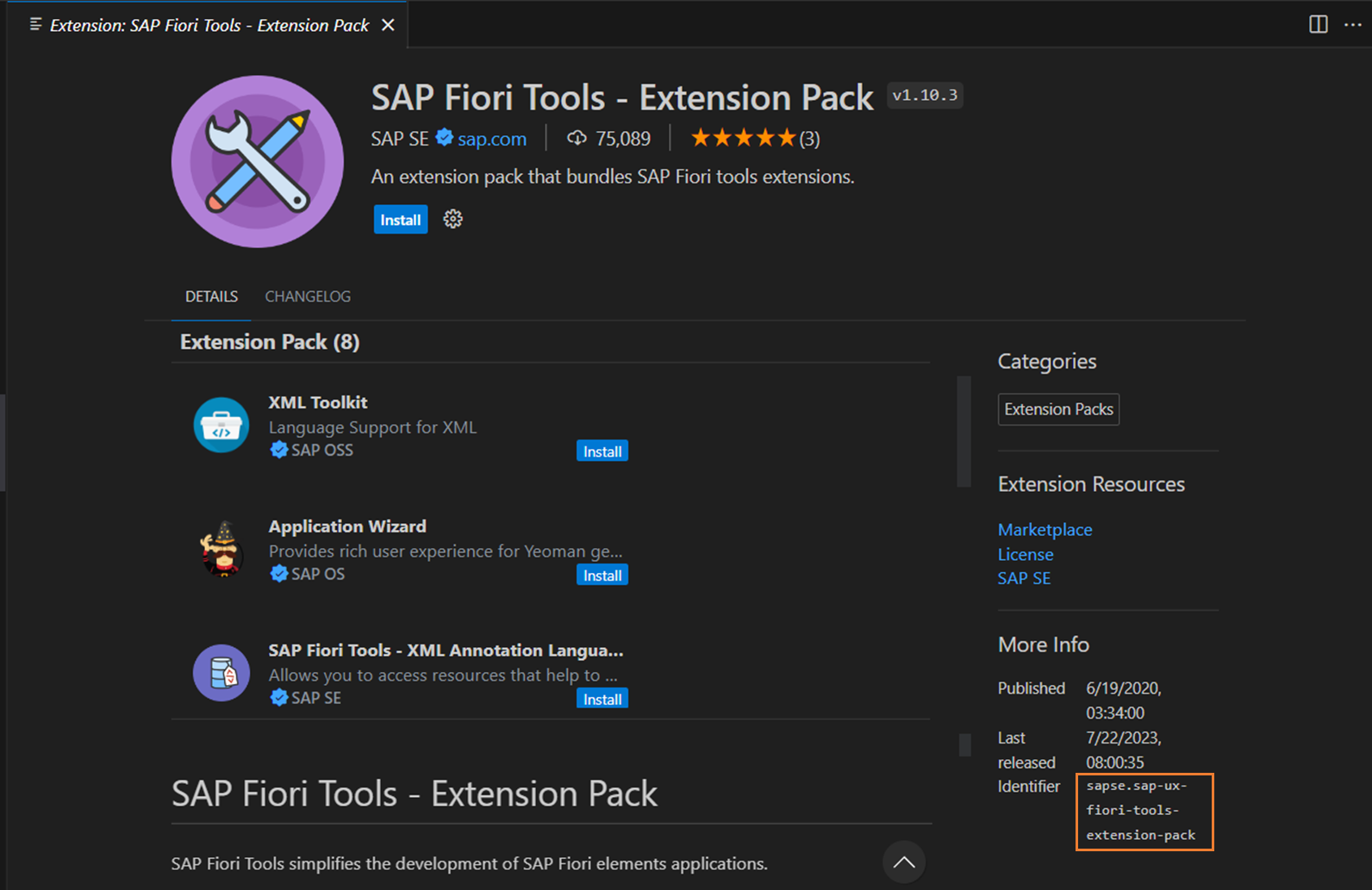Open the Marketplace resource link
This screenshot has width=1372, height=890.
point(1045,530)
